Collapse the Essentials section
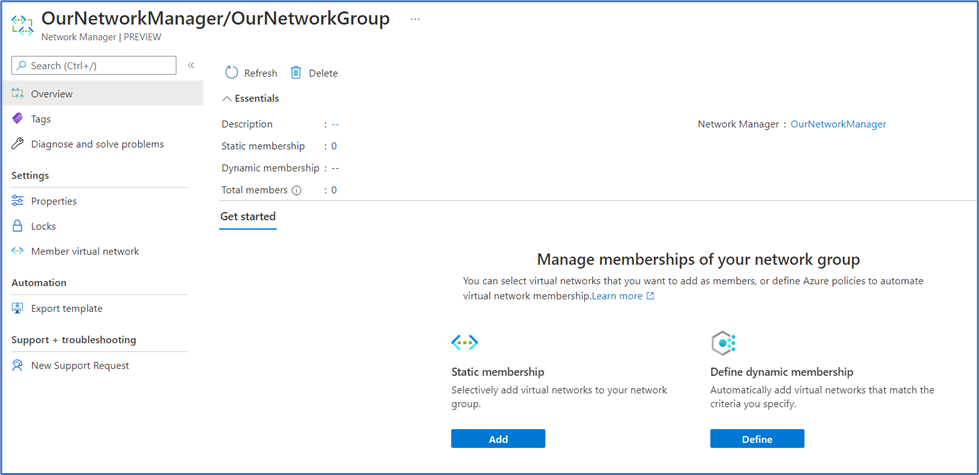 [x=227, y=99]
